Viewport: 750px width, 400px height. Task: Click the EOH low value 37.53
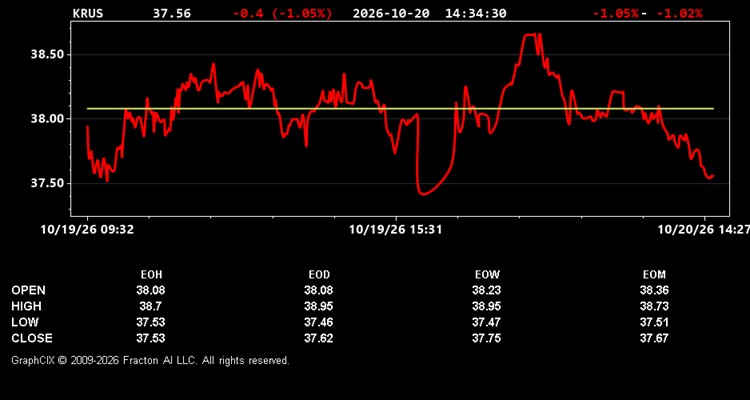[151, 322]
